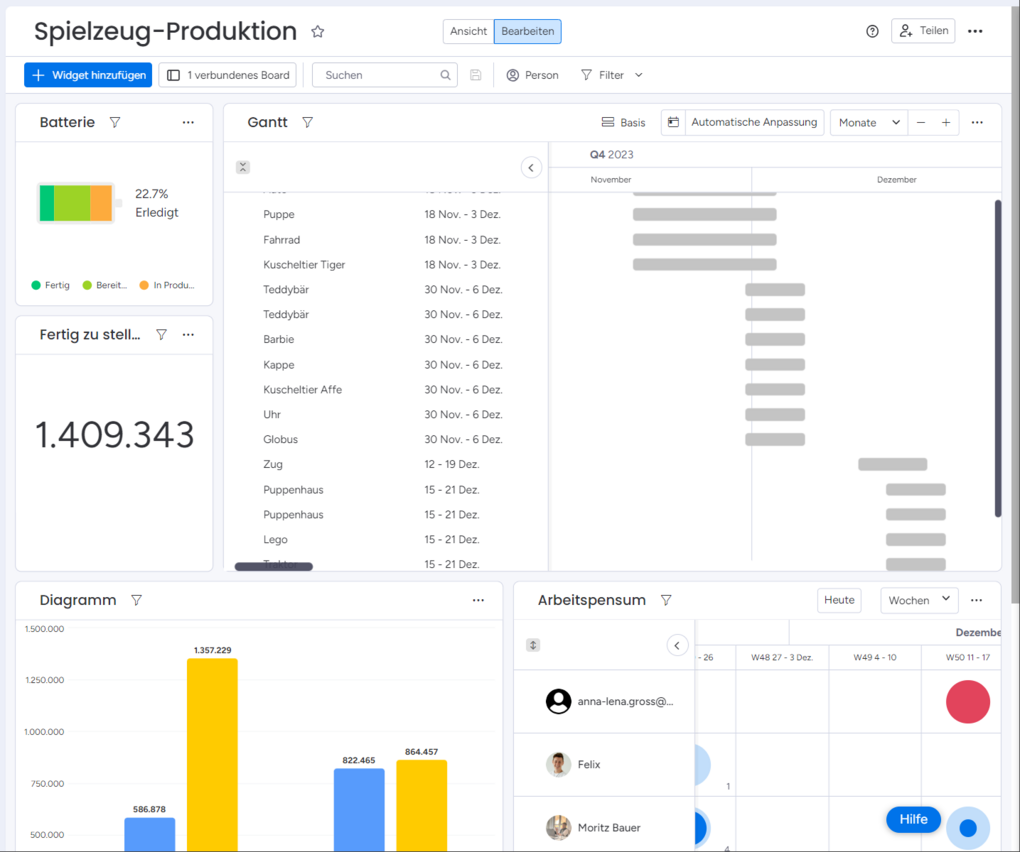The width and height of the screenshot is (1020, 852).
Task: Click the Spielzeug-Produktion dashboard title
Action: tap(165, 31)
